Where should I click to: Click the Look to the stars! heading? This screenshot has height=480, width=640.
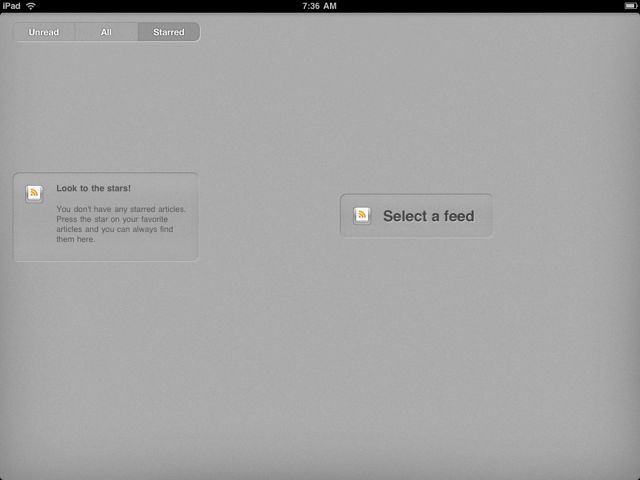(x=93, y=188)
